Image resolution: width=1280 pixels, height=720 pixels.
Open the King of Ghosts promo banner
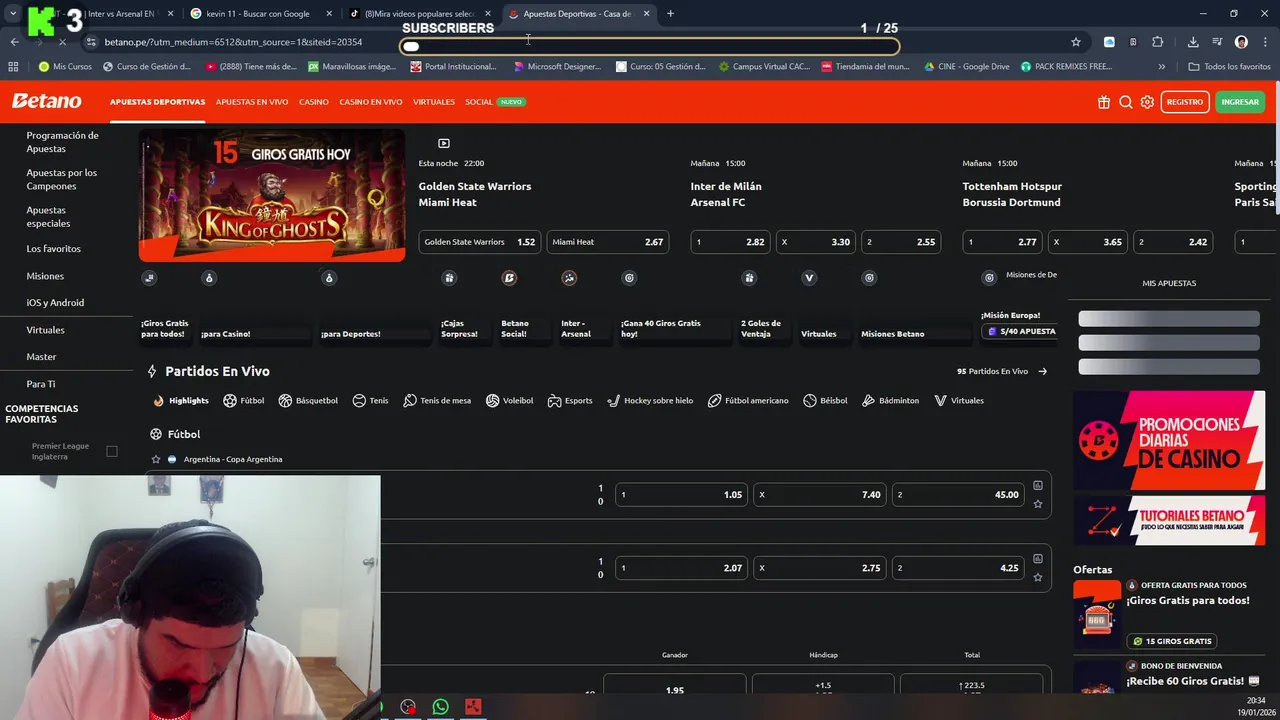click(272, 195)
